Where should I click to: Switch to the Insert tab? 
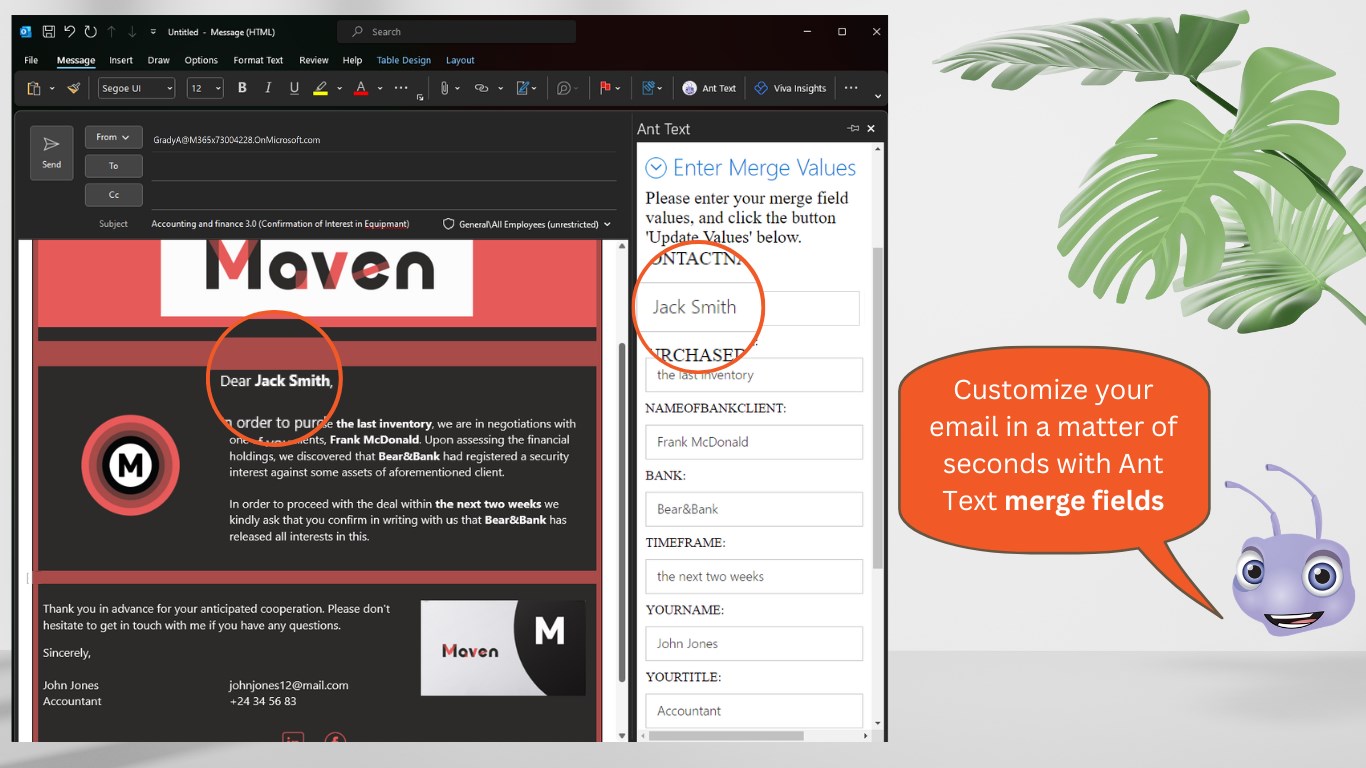pos(121,60)
